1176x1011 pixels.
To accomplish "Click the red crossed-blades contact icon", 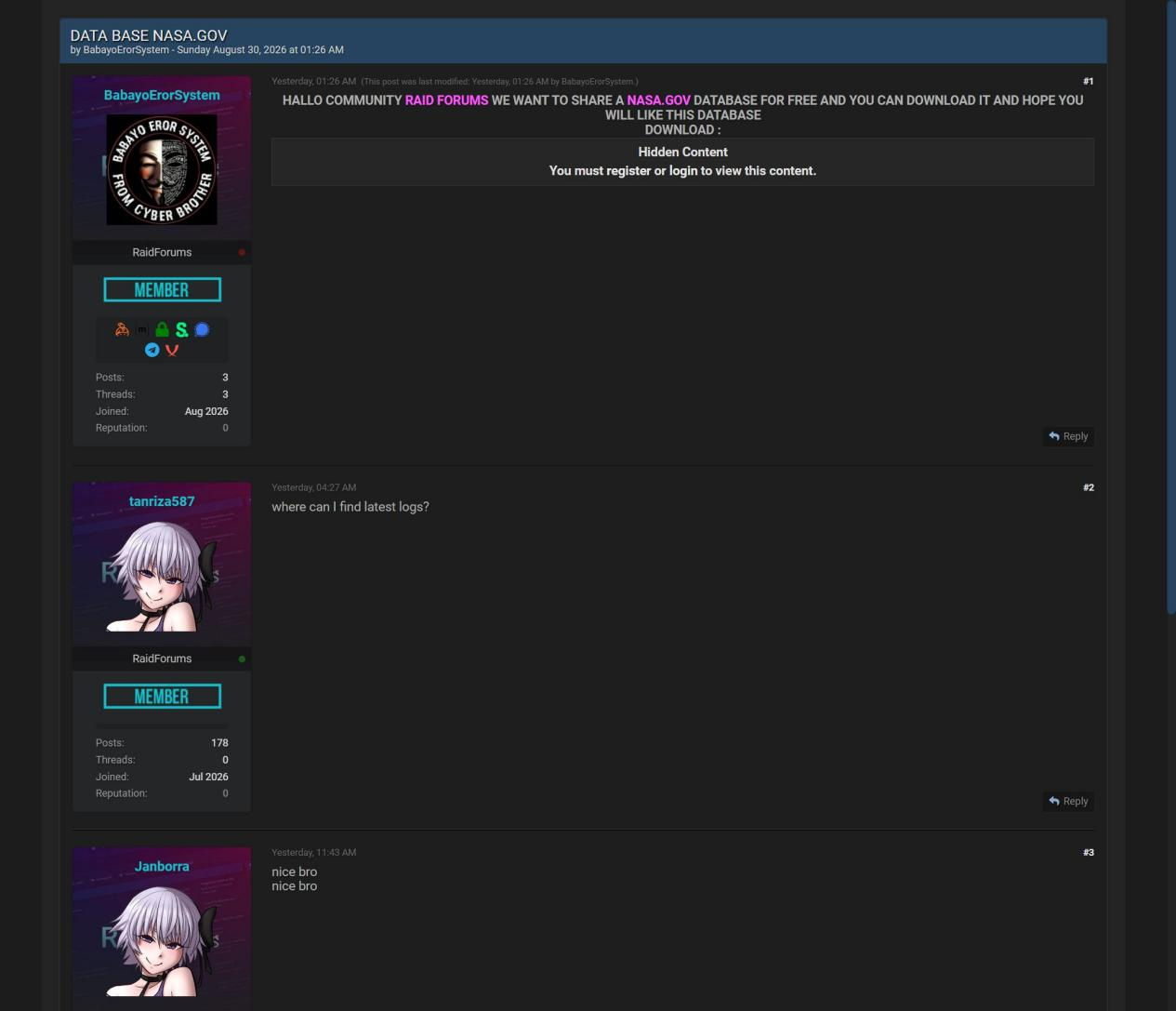I will click(x=172, y=350).
